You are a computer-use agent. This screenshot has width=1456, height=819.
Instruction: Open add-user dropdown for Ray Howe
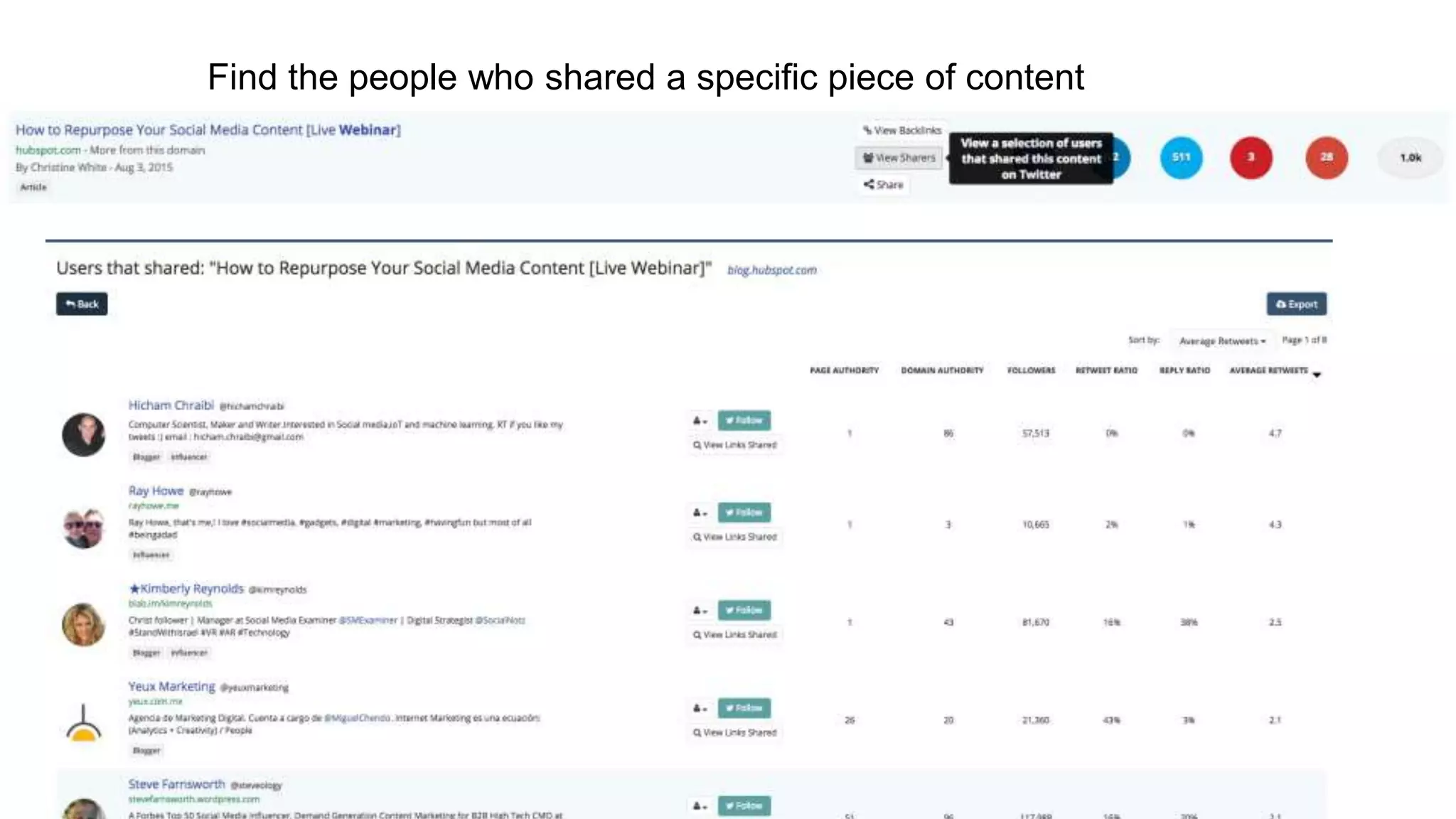(x=700, y=513)
